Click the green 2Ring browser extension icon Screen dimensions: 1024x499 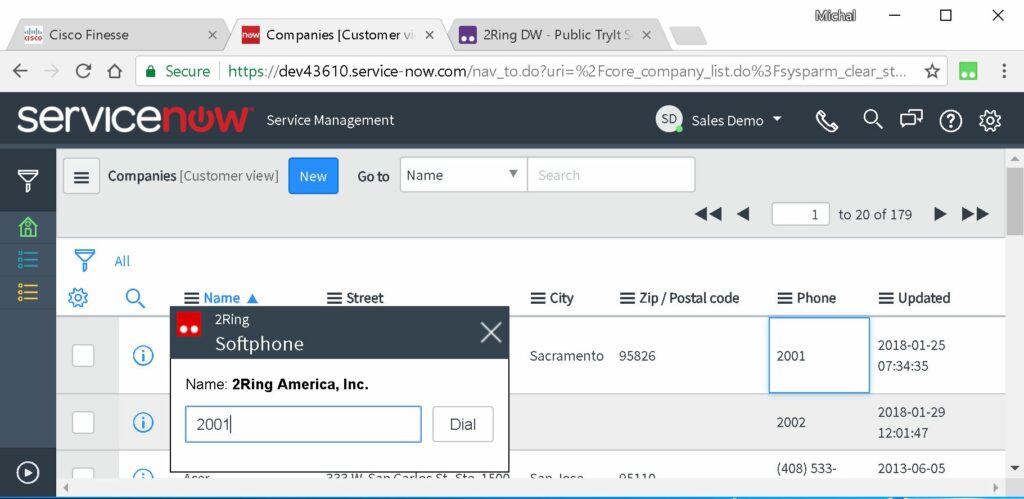tap(968, 71)
